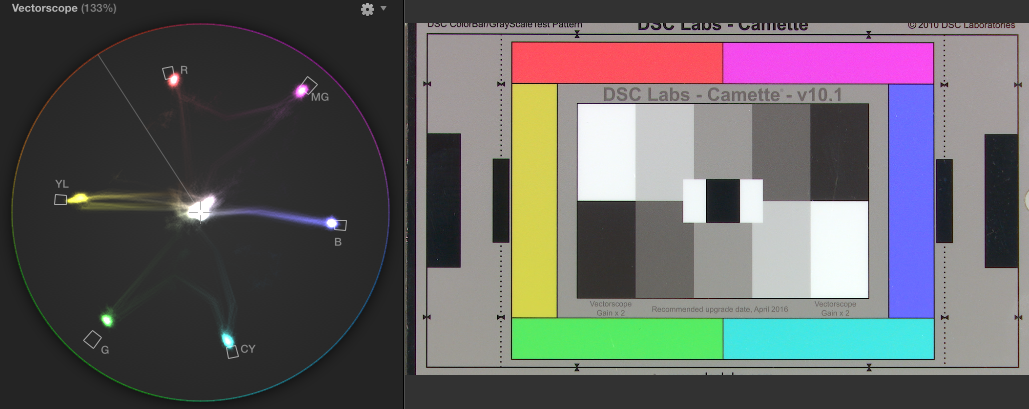Viewport: 1029px width, 409px height.
Task: Expand the dropdown arrow beside the gear
Action: [383, 9]
